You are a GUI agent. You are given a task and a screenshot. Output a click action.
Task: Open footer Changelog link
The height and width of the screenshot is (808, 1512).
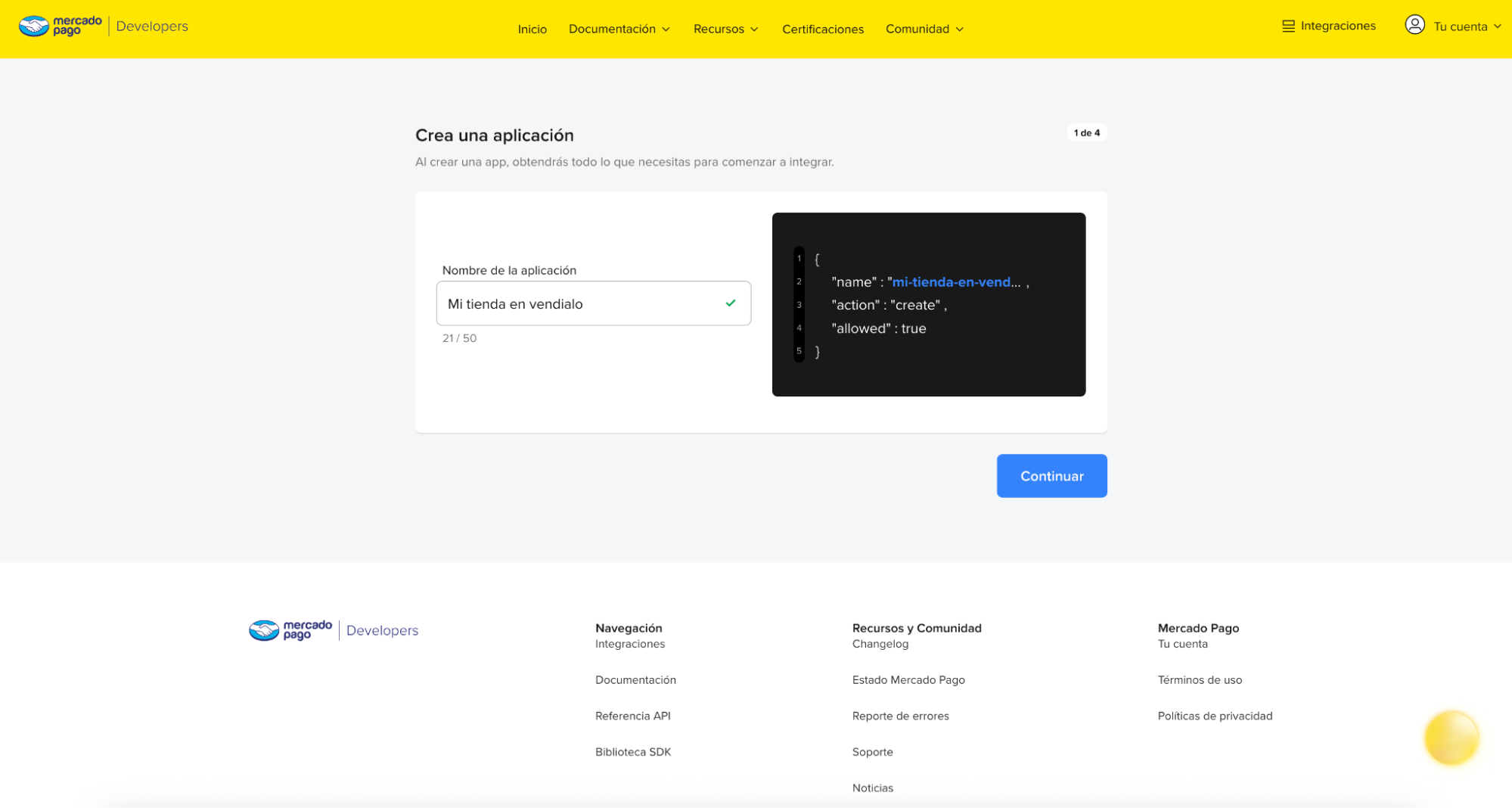tap(880, 644)
